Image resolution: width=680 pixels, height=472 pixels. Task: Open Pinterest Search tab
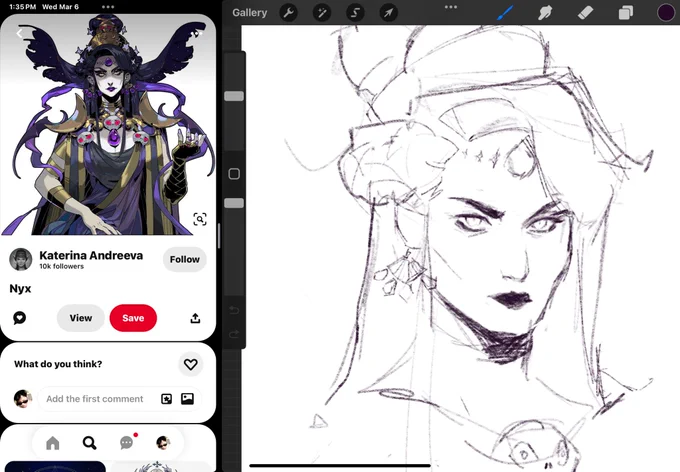coord(89,443)
